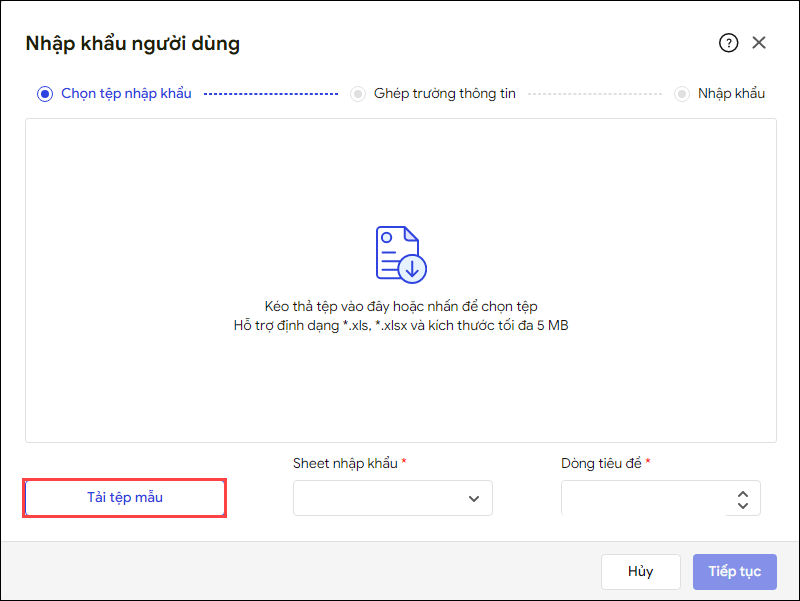
Task: Click the Sheet nhập khẩu field label
Action: (x=346, y=463)
